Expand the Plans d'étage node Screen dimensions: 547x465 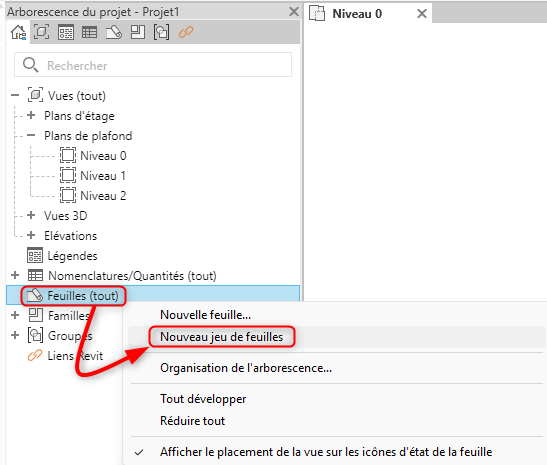point(31,115)
